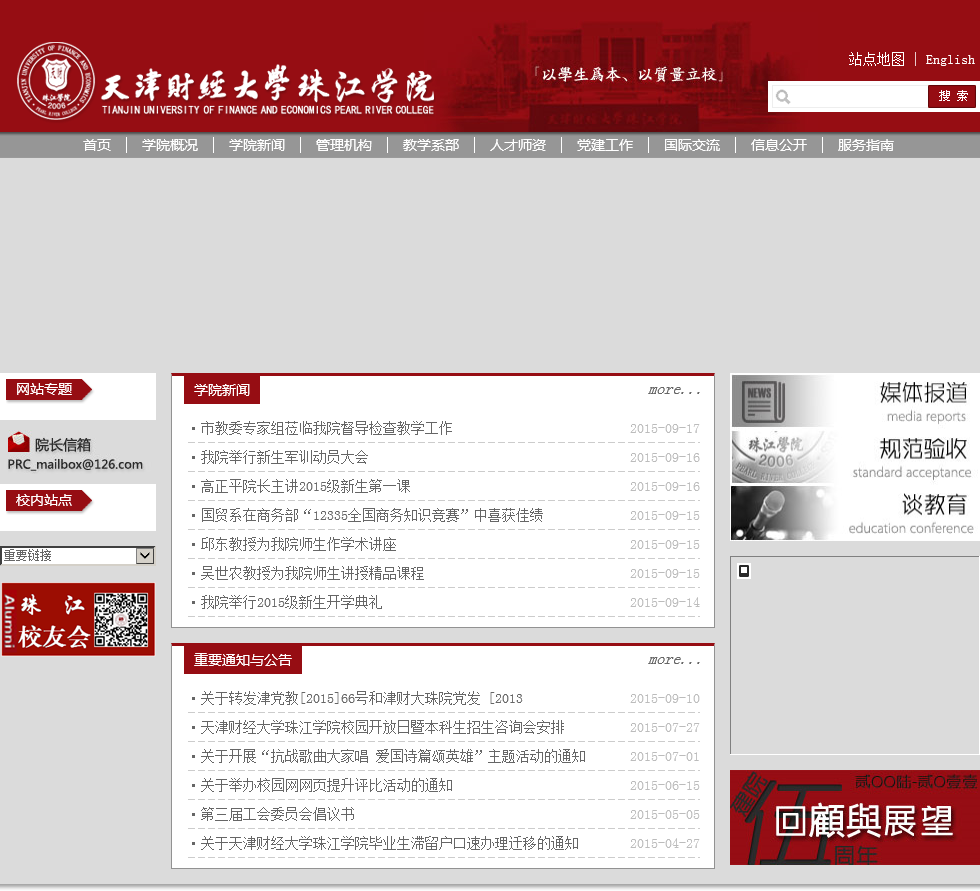Select the 人才师资 menu item
The image size is (980, 891).
[518, 146]
